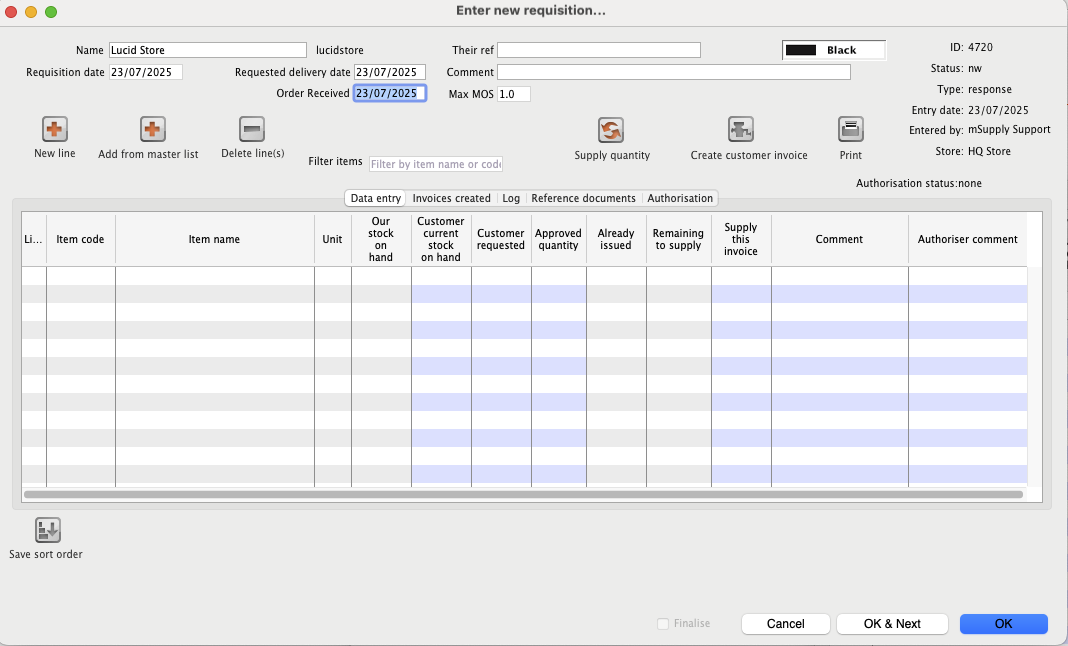Viewport: 1068px width, 646px height.
Task: Click Add from master list icon
Action: point(152,129)
